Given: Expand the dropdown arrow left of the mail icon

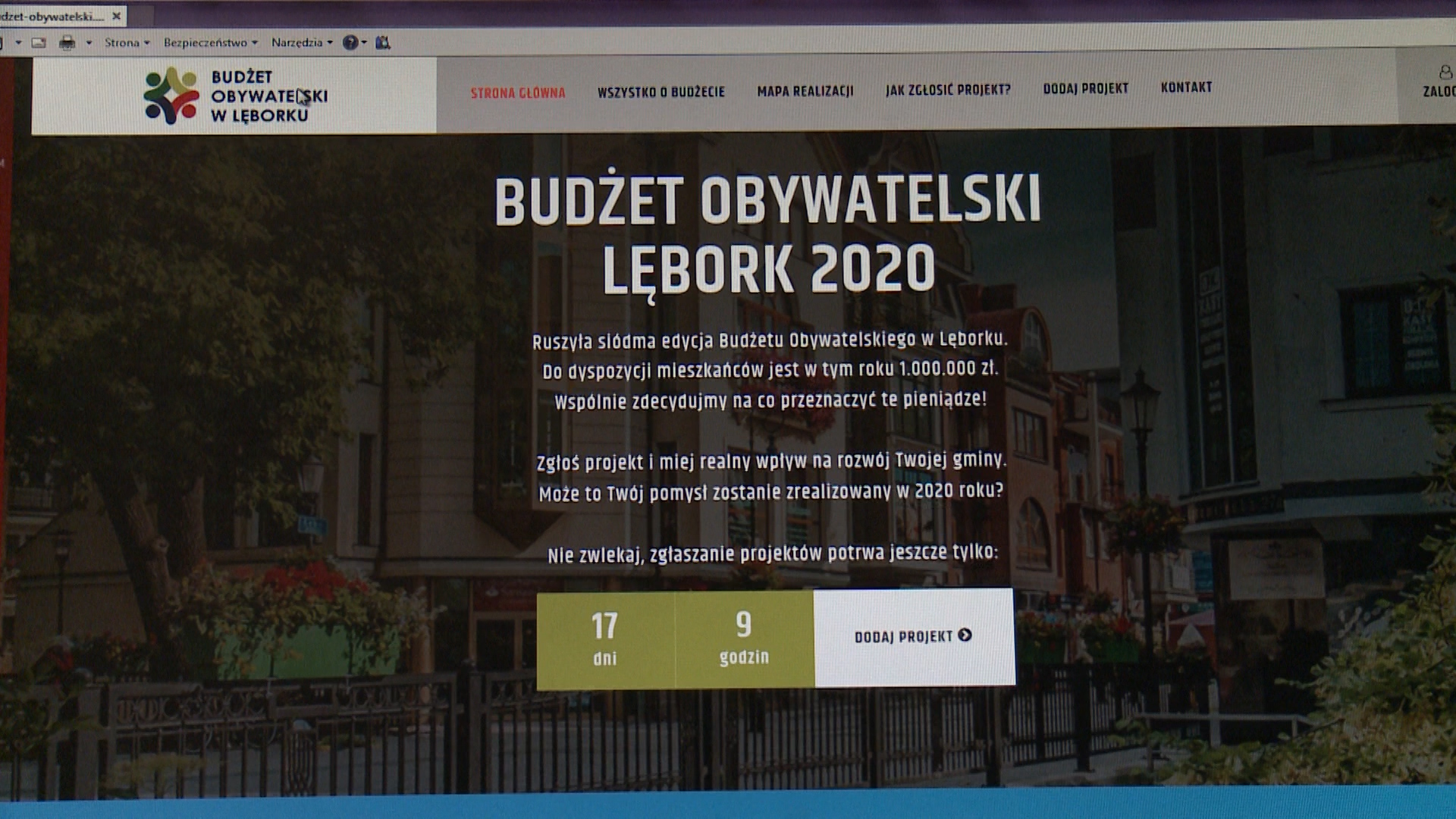Looking at the screenshot, I should tap(18, 43).
